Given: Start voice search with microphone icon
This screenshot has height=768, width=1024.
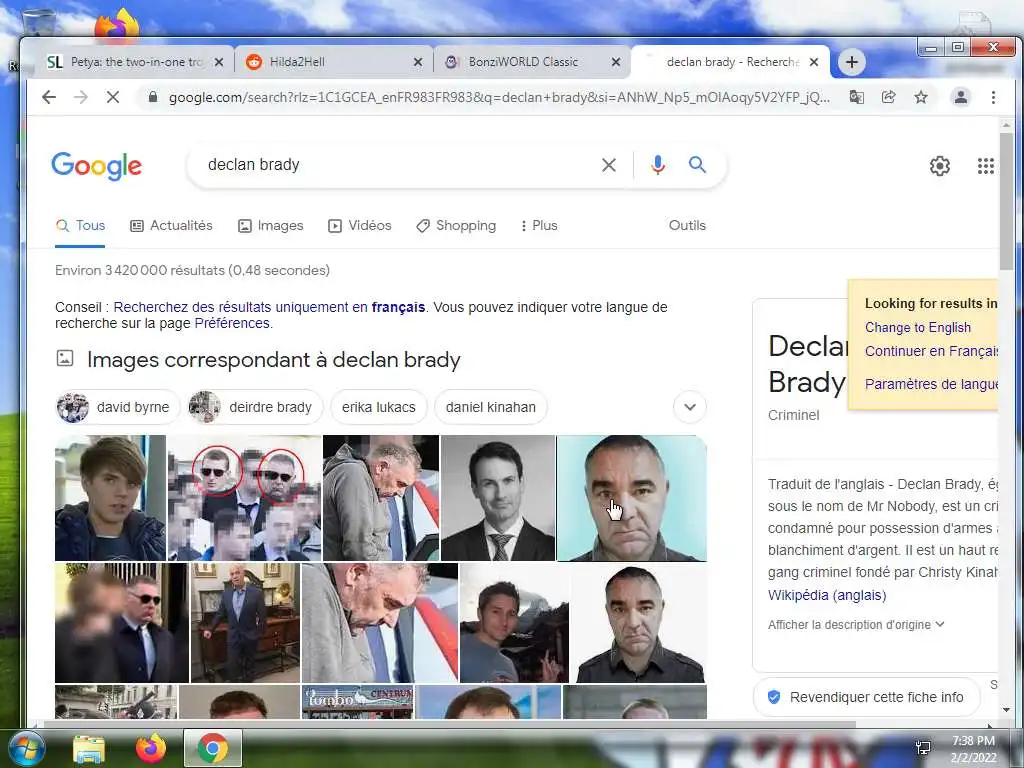Looking at the screenshot, I should (658, 165).
